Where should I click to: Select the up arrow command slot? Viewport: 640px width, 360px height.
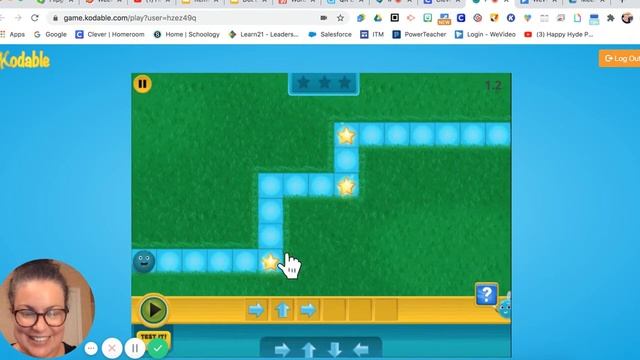click(282, 310)
